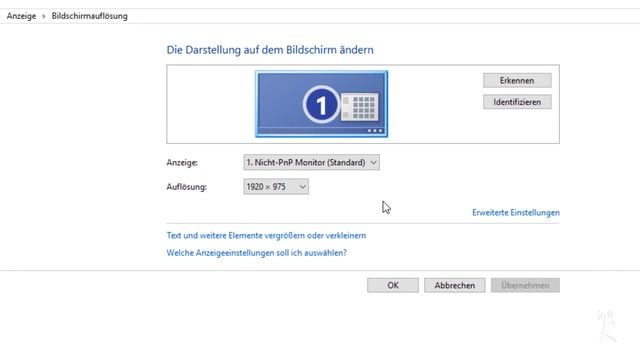
Task: Select monitor 1 thumbnail in display preview
Action: 322,104
